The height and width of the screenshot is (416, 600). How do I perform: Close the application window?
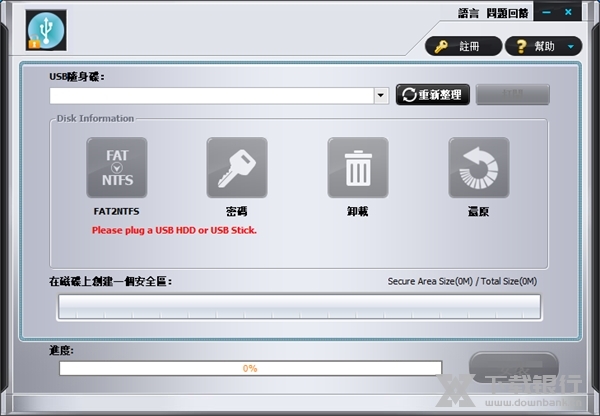coord(568,12)
